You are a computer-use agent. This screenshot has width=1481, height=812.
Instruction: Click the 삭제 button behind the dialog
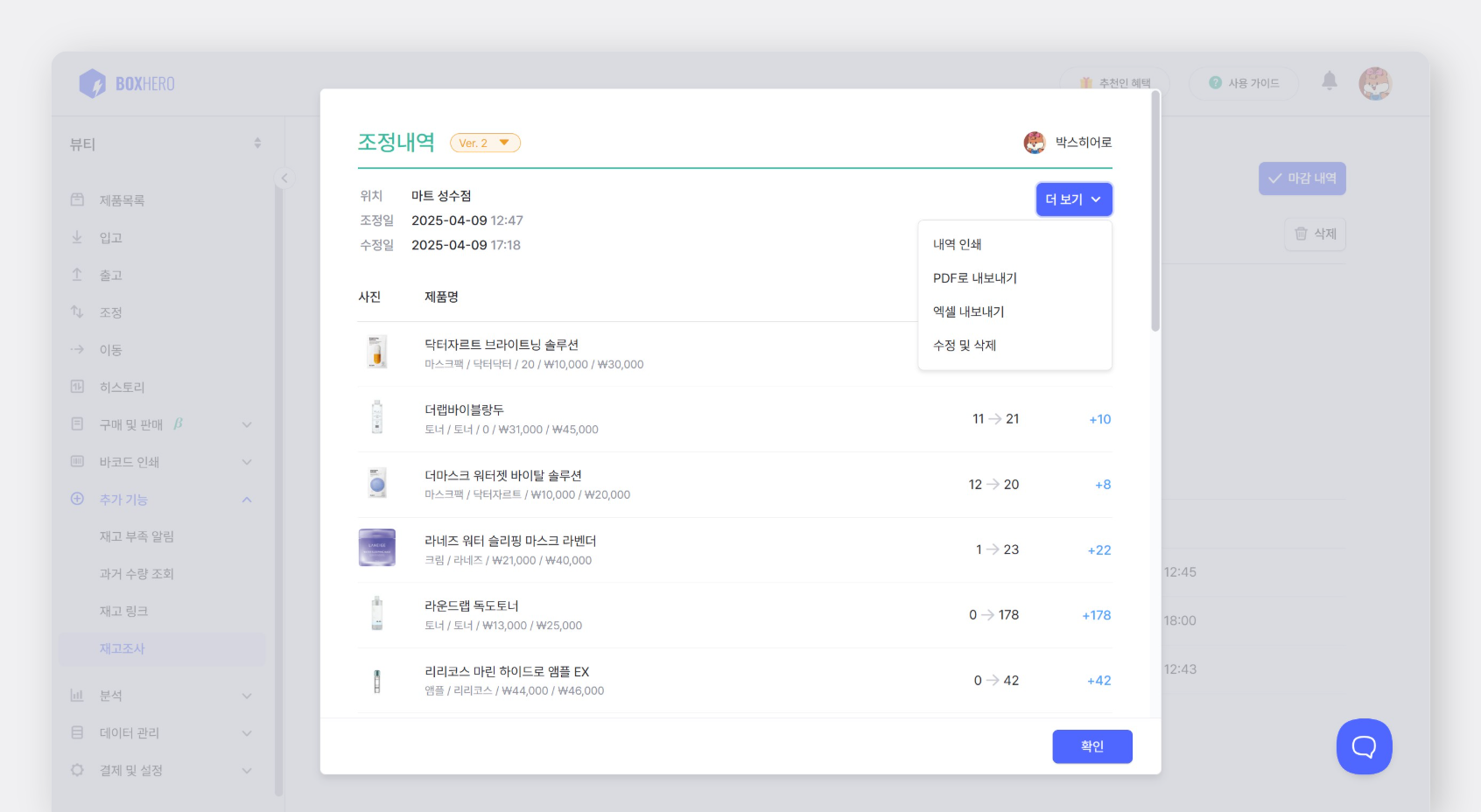coord(1315,234)
